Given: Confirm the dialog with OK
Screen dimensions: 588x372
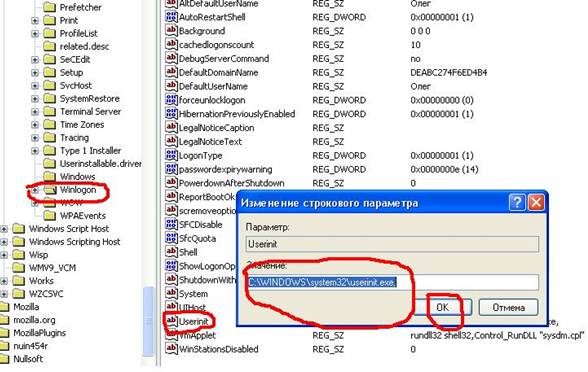Looking at the screenshot, I should tap(442, 307).
